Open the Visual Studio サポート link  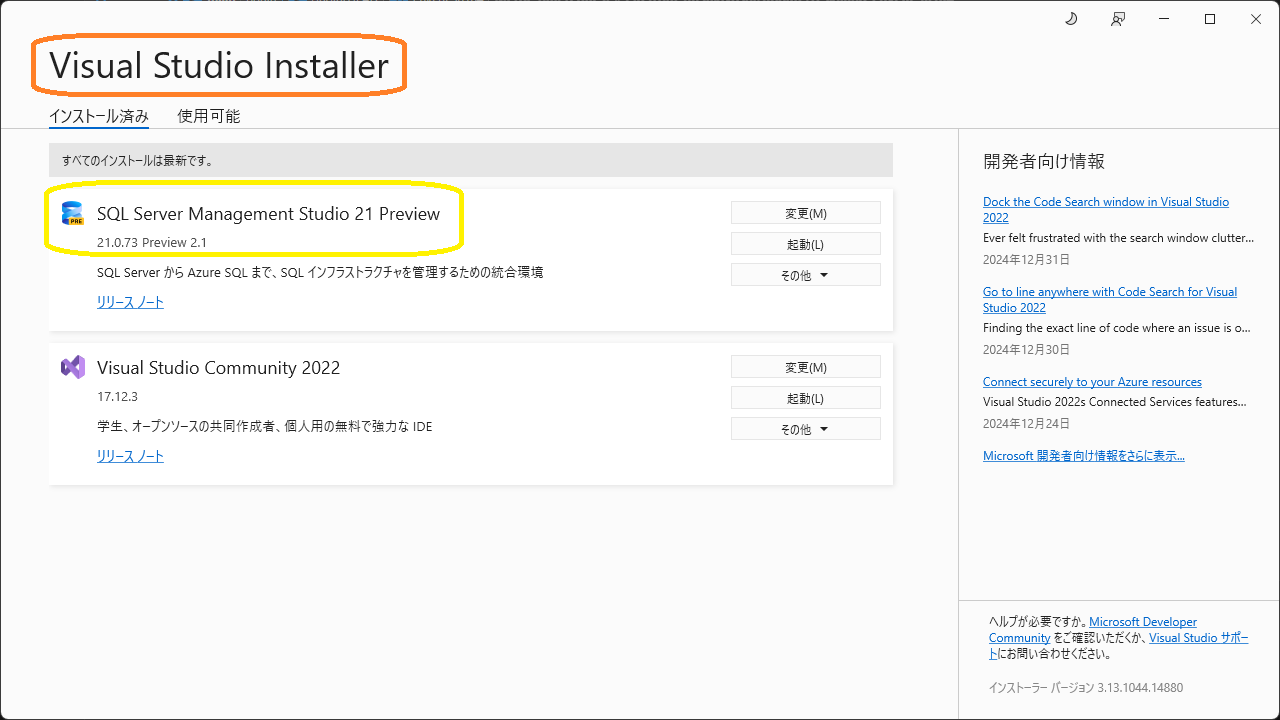[x=1119, y=646]
